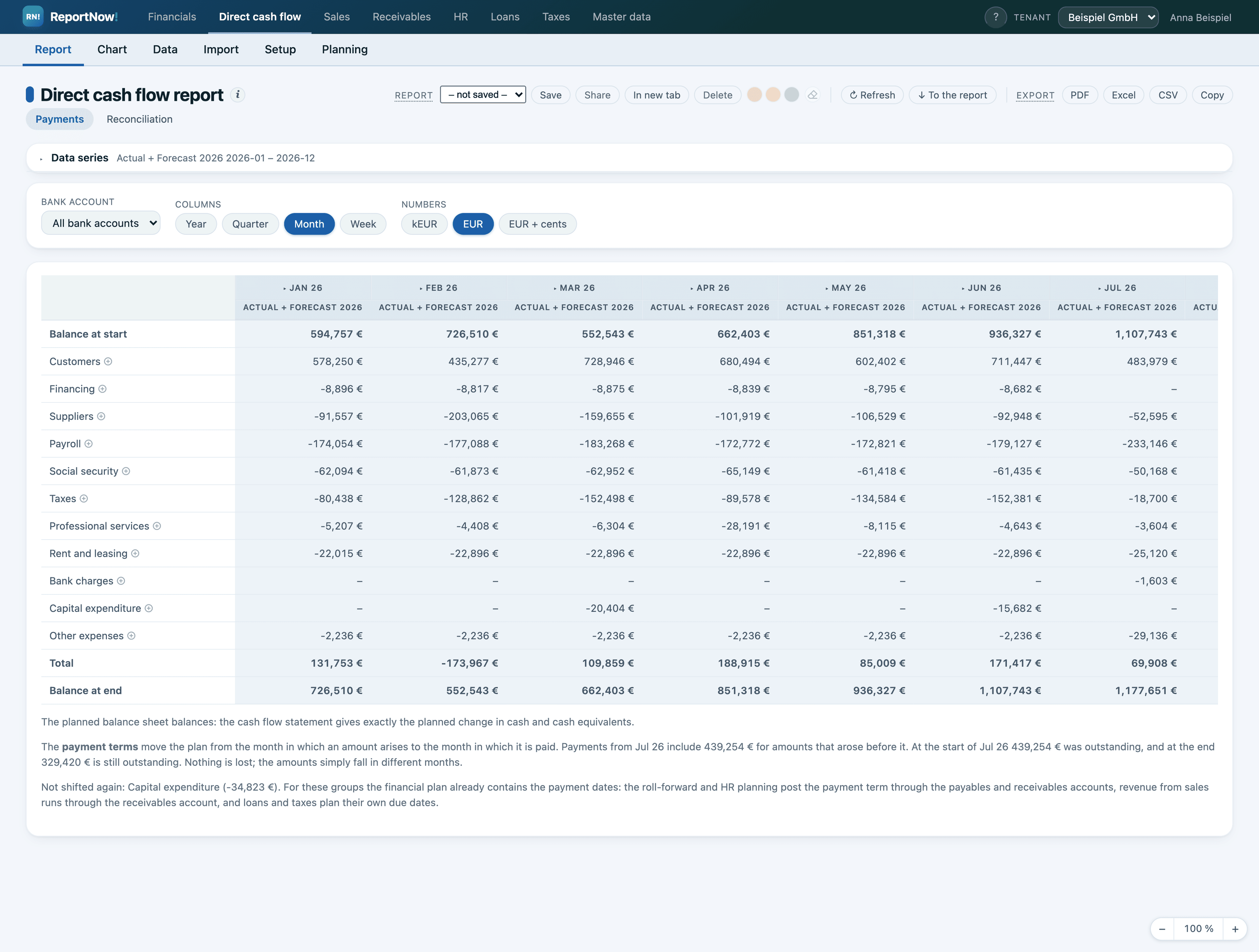Click the Share button
The width and height of the screenshot is (1259, 952).
(597, 95)
